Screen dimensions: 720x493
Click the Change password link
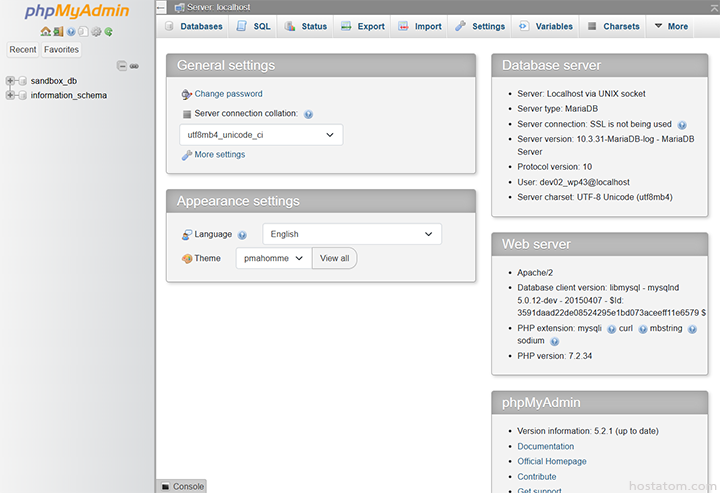(228, 94)
